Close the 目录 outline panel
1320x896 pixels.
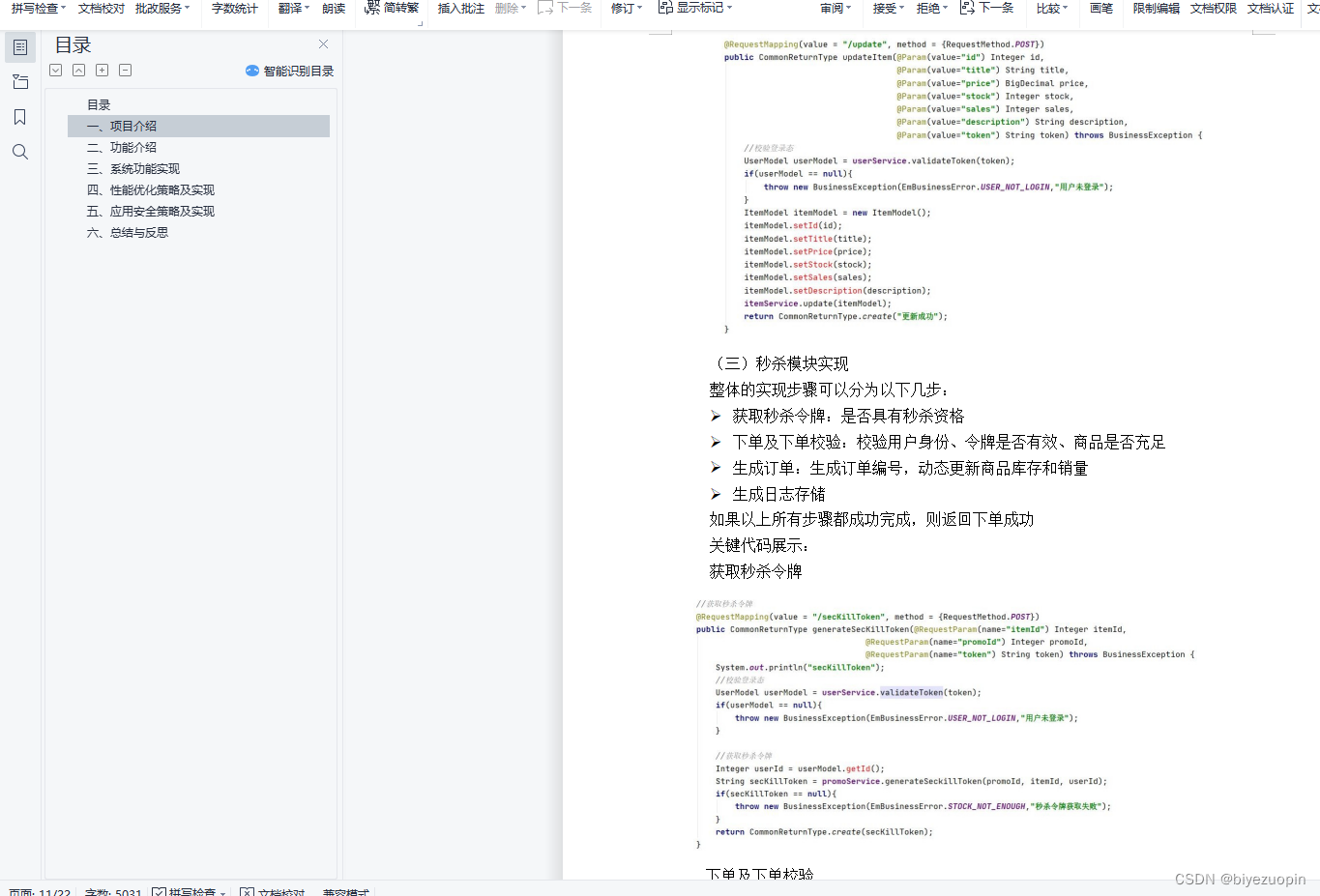click(x=322, y=43)
